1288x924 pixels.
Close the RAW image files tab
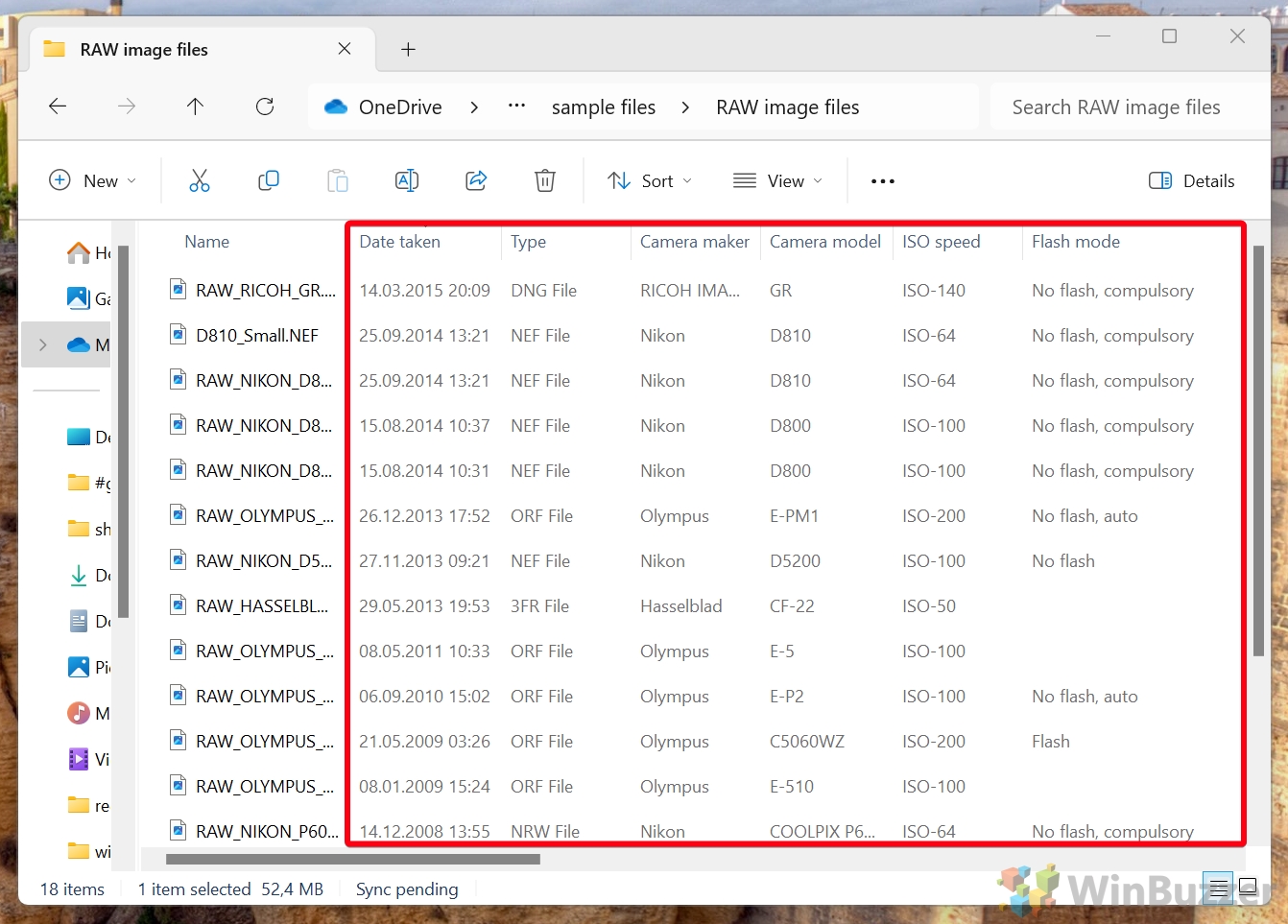pyautogui.click(x=345, y=49)
